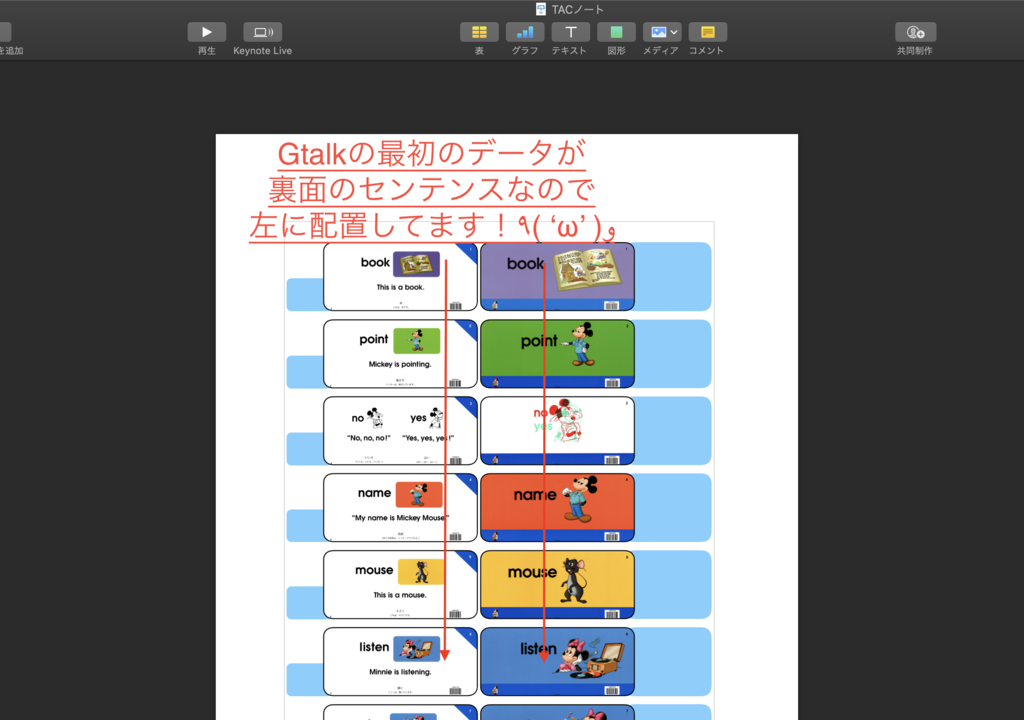Click the TACノート document title
This screenshot has height=720, width=1024.
577,9
